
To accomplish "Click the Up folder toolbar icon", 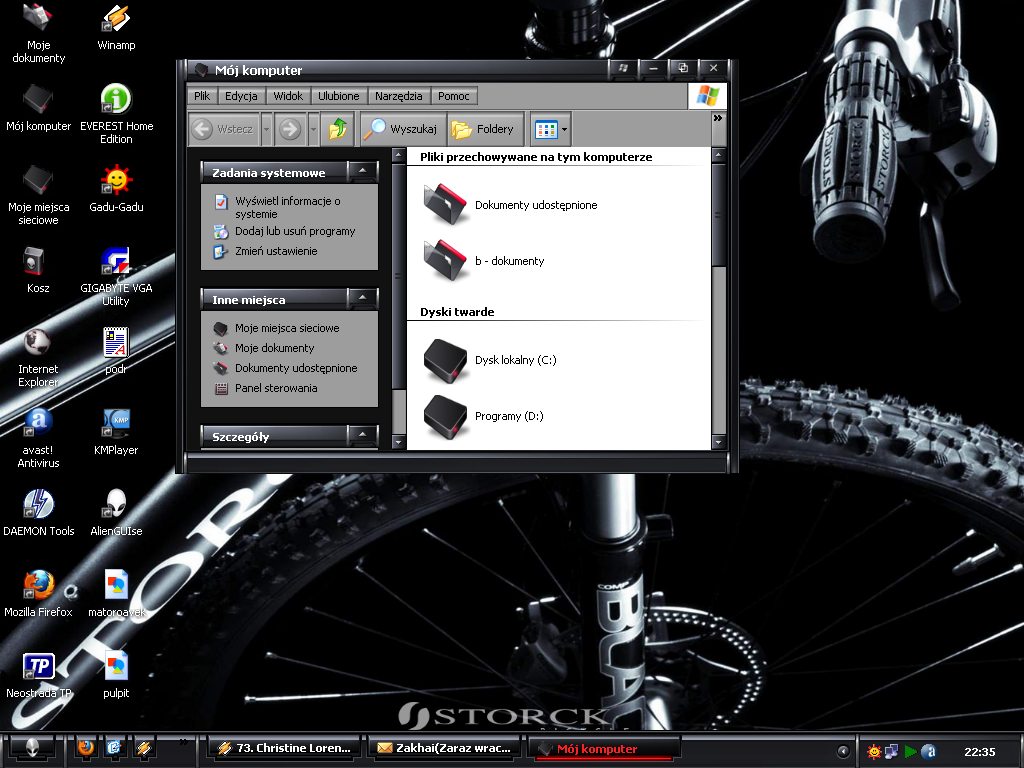I will pyautogui.click(x=340, y=129).
